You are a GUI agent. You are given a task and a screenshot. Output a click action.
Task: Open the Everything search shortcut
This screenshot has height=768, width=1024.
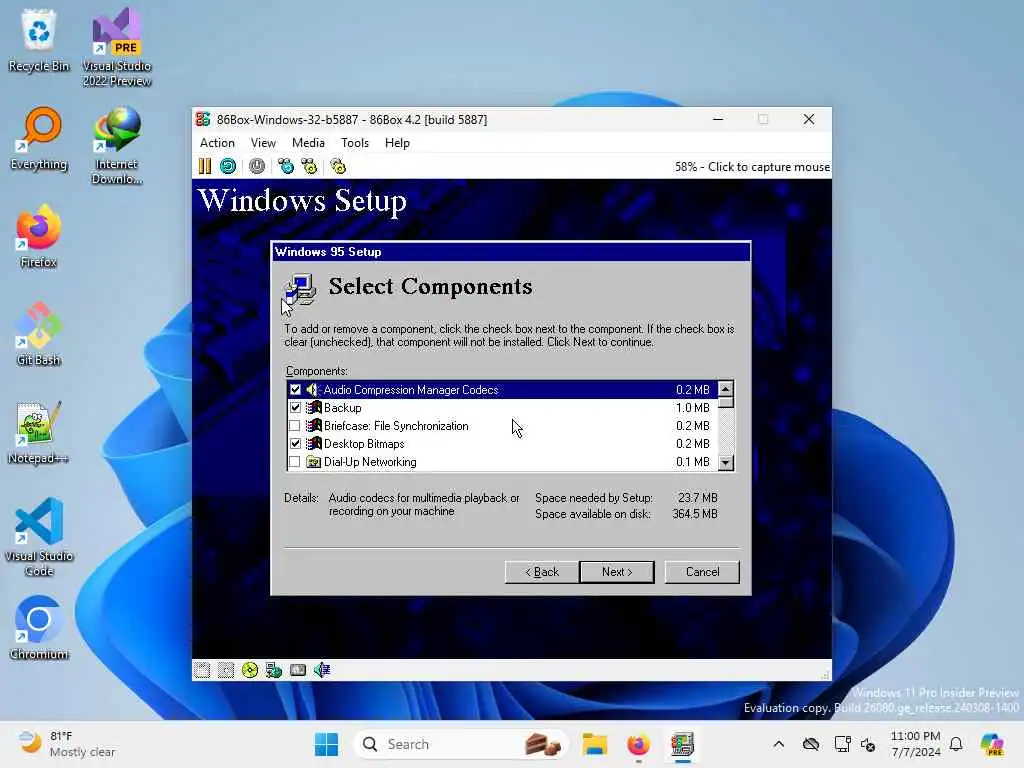(x=39, y=138)
